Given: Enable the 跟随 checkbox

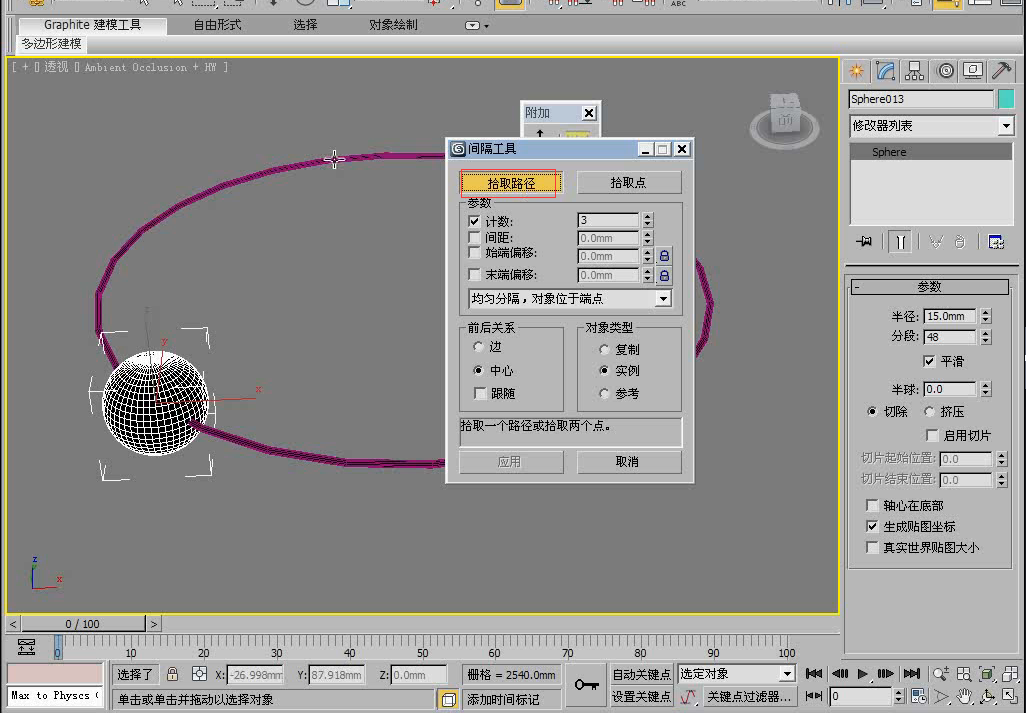Looking at the screenshot, I should [x=480, y=394].
